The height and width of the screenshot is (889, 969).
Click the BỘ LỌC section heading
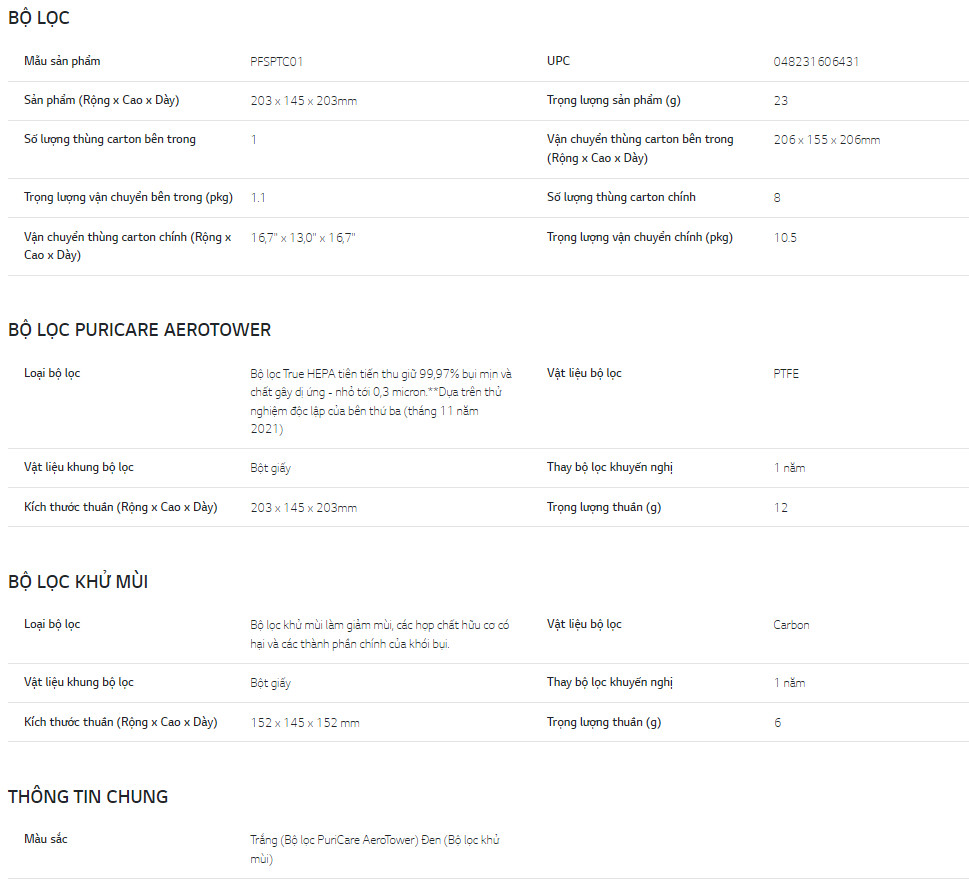point(39,18)
